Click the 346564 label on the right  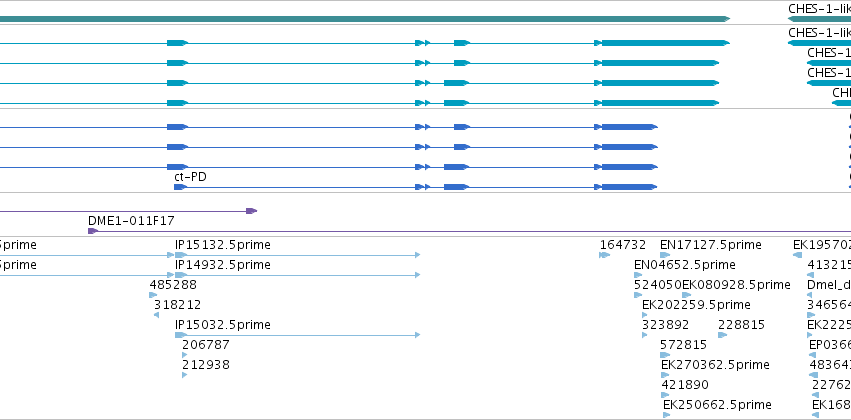pos(829,304)
